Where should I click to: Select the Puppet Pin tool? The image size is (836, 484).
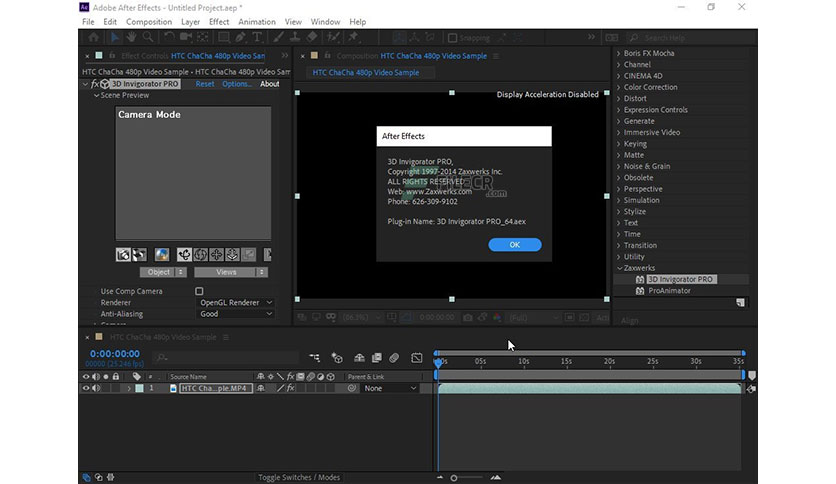pyautogui.click(x=353, y=37)
